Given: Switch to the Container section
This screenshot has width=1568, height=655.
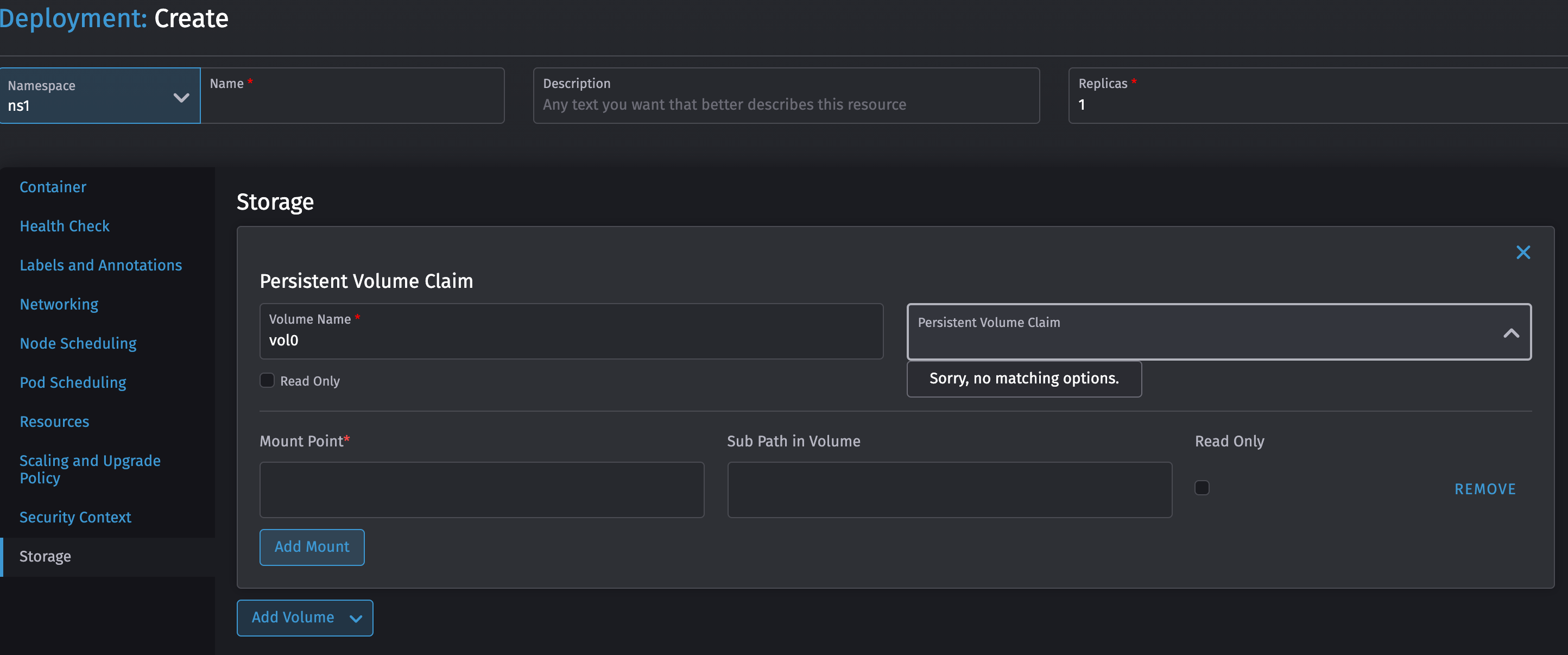Looking at the screenshot, I should (53, 187).
